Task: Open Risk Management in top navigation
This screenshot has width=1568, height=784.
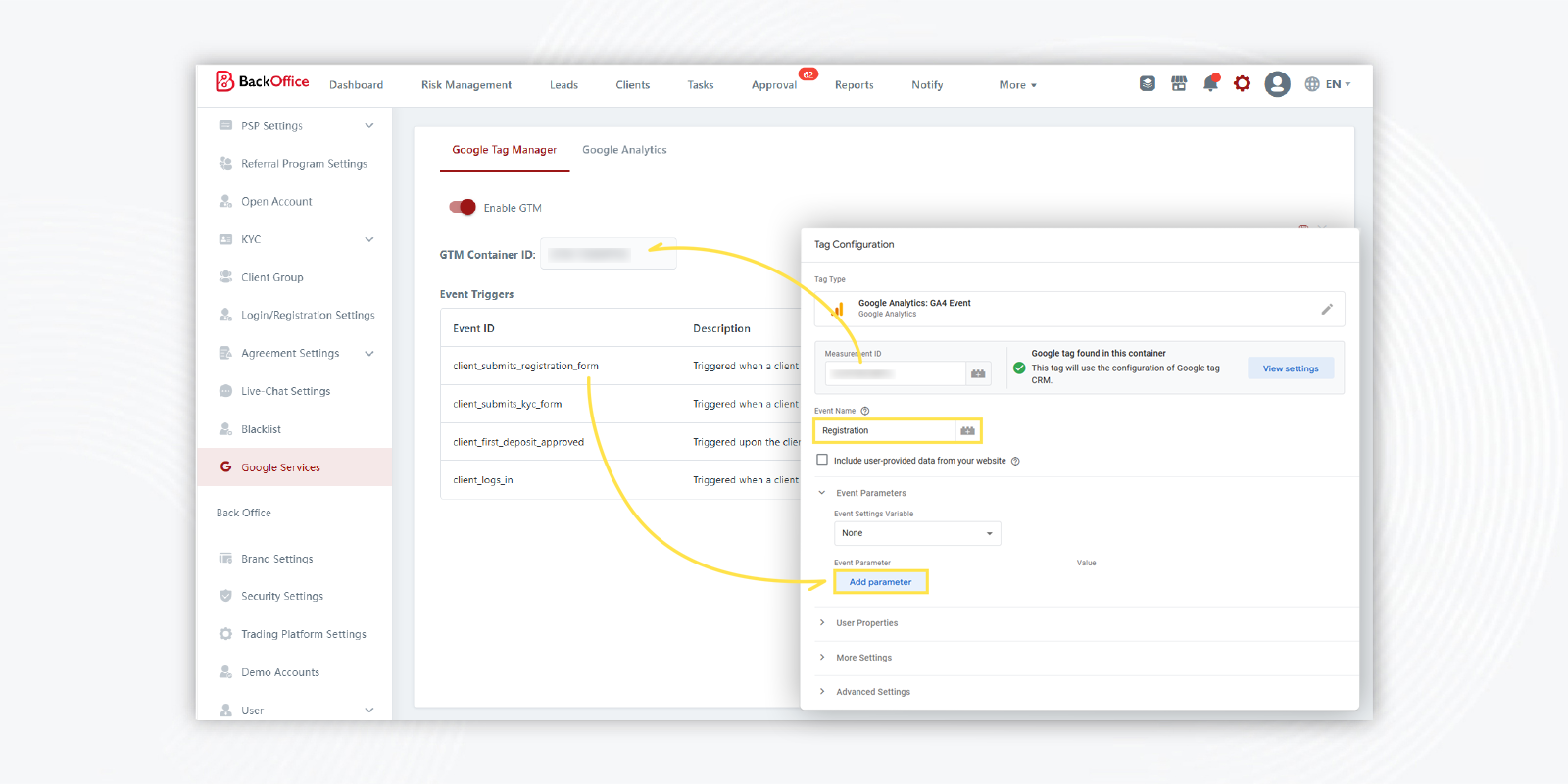Action: [x=466, y=85]
